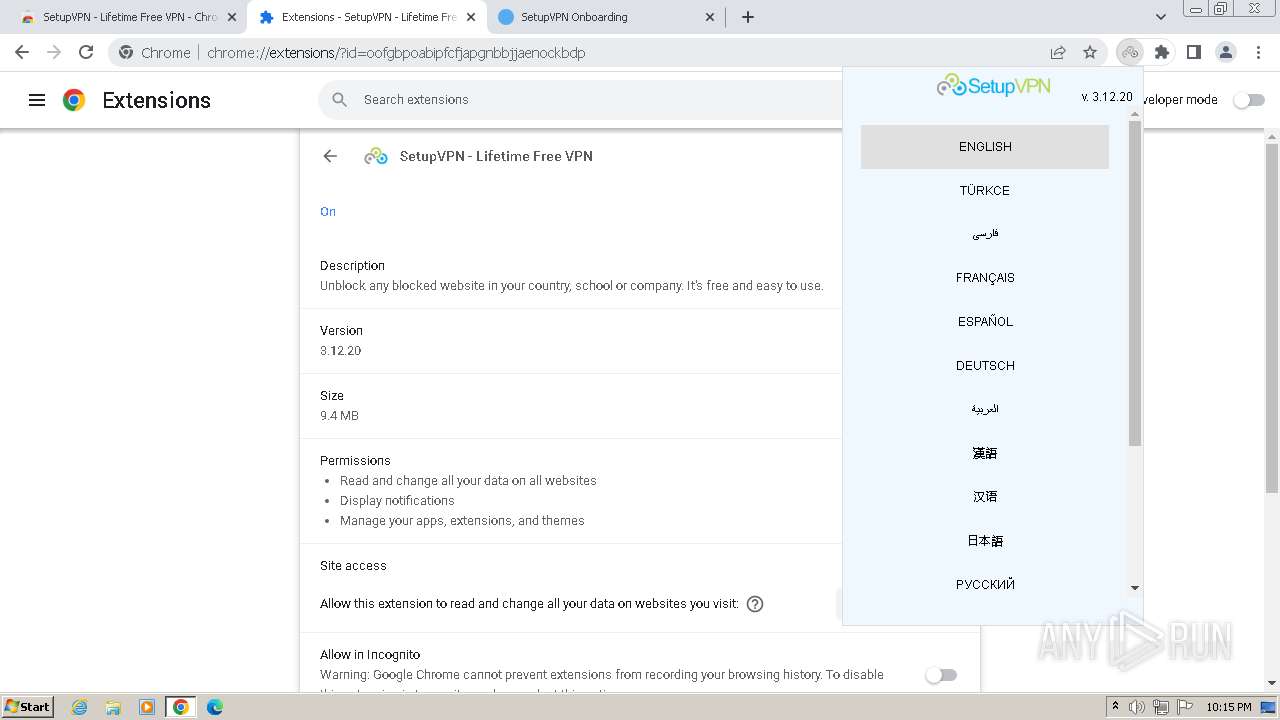The image size is (1280, 720).
Task: Click the 9.4 MB size value
Action: coord(339,416)
